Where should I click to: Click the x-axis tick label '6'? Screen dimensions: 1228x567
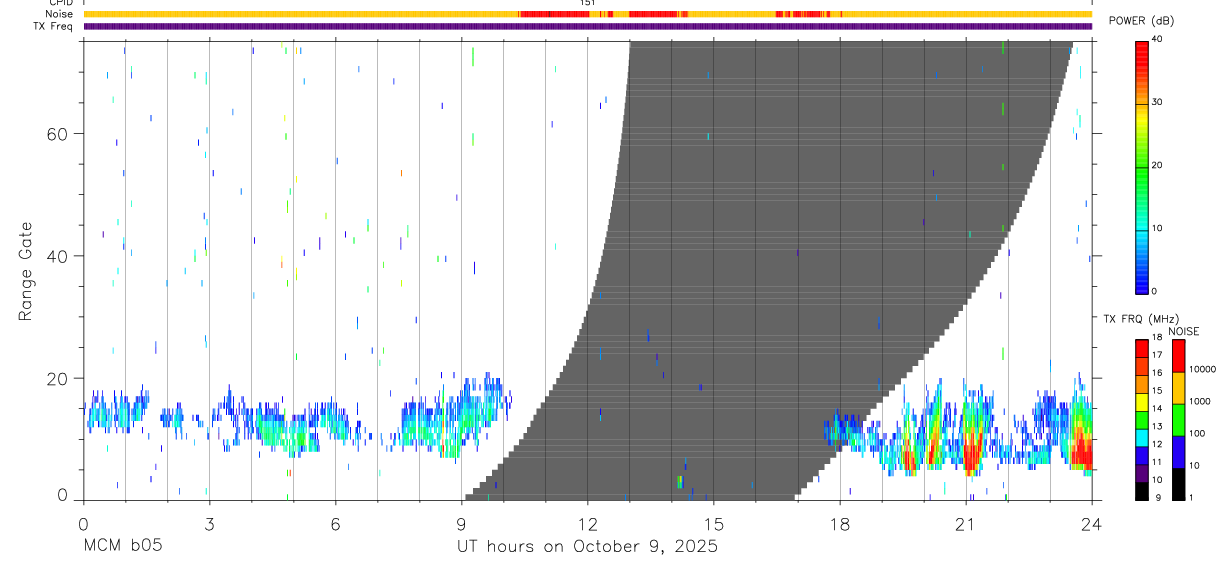click(x=335, y=523)
